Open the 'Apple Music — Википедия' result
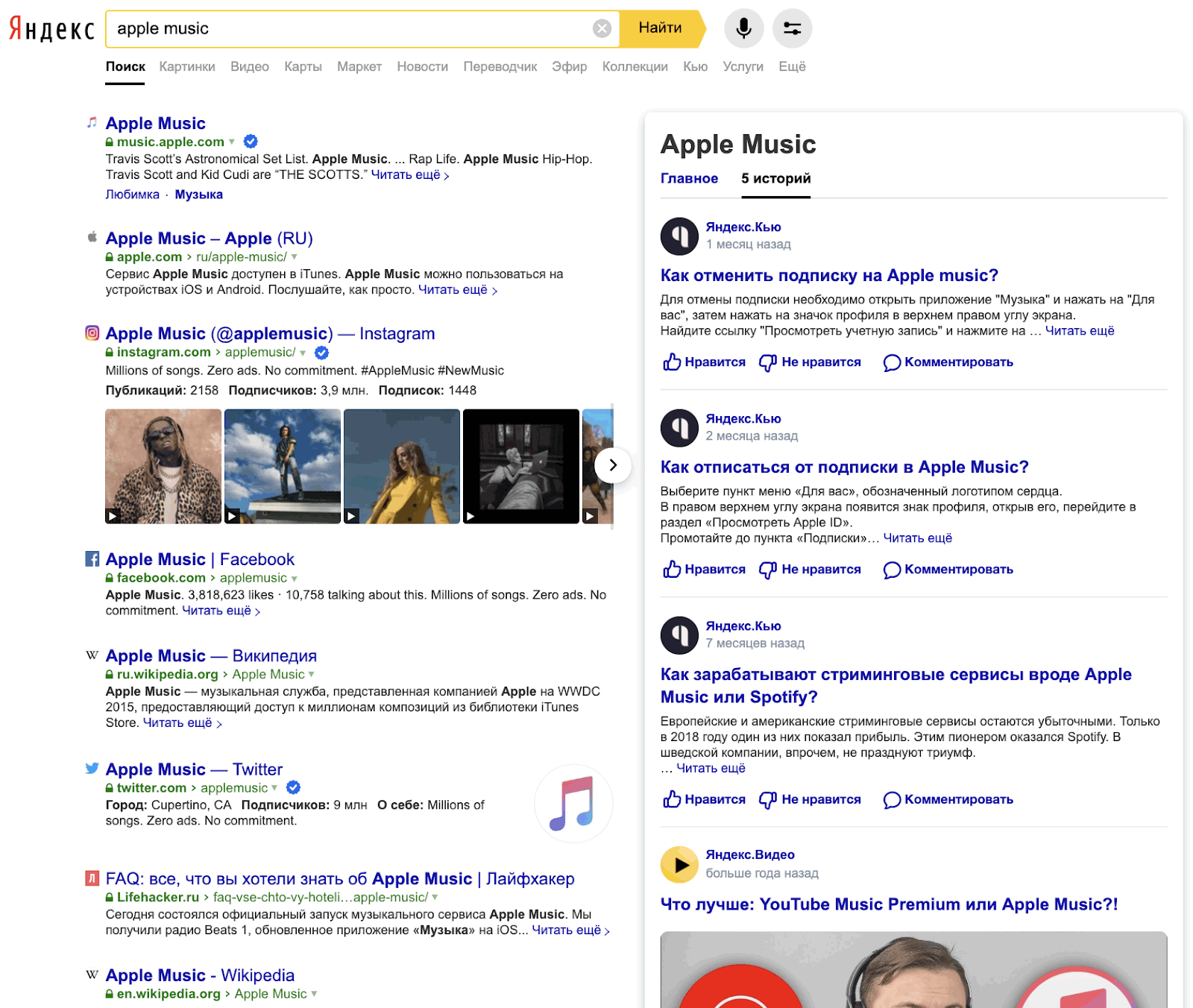The image size is (1193, 1008). [x=211, y=656]
